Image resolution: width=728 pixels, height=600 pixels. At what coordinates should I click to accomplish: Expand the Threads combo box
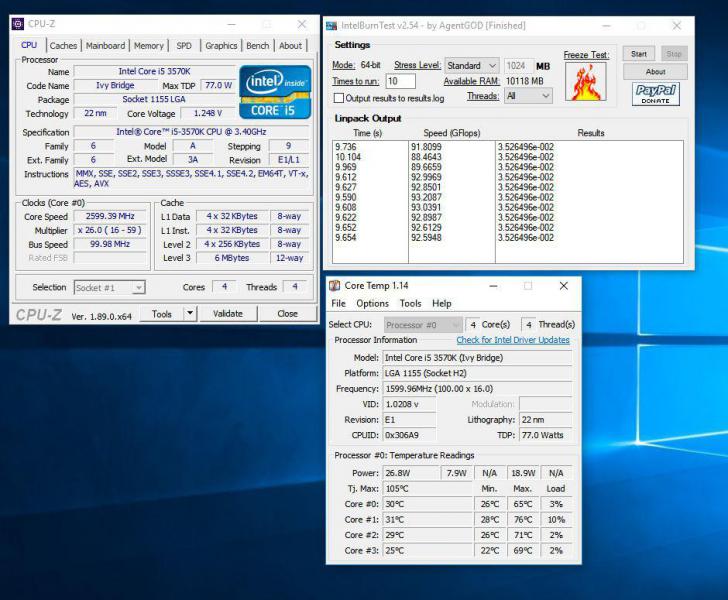click(528, 96)
